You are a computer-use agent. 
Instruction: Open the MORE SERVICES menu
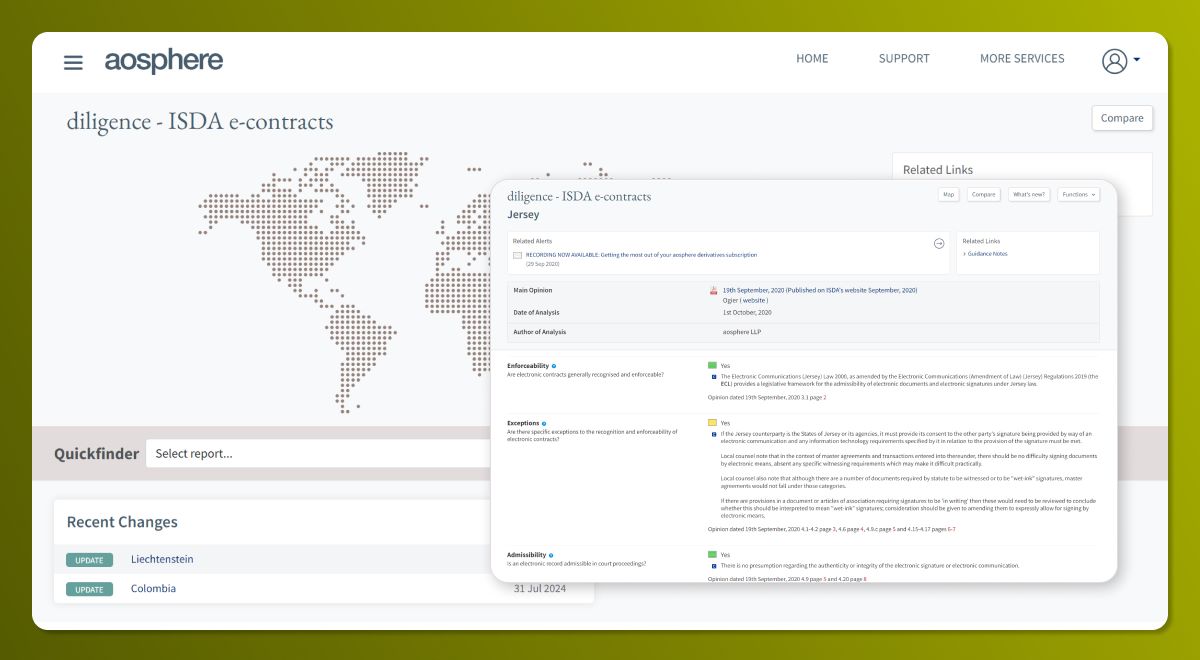coord(1021,59)
